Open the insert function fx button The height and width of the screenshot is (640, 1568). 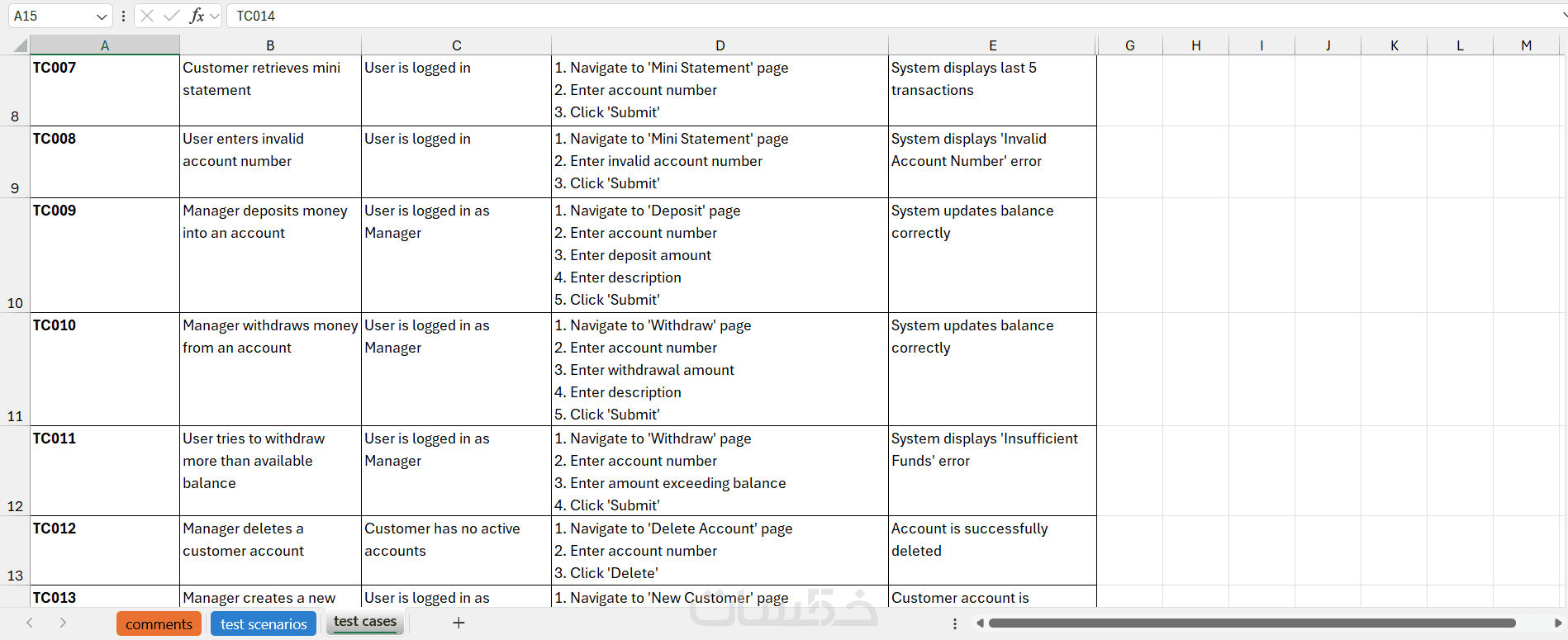197,16
